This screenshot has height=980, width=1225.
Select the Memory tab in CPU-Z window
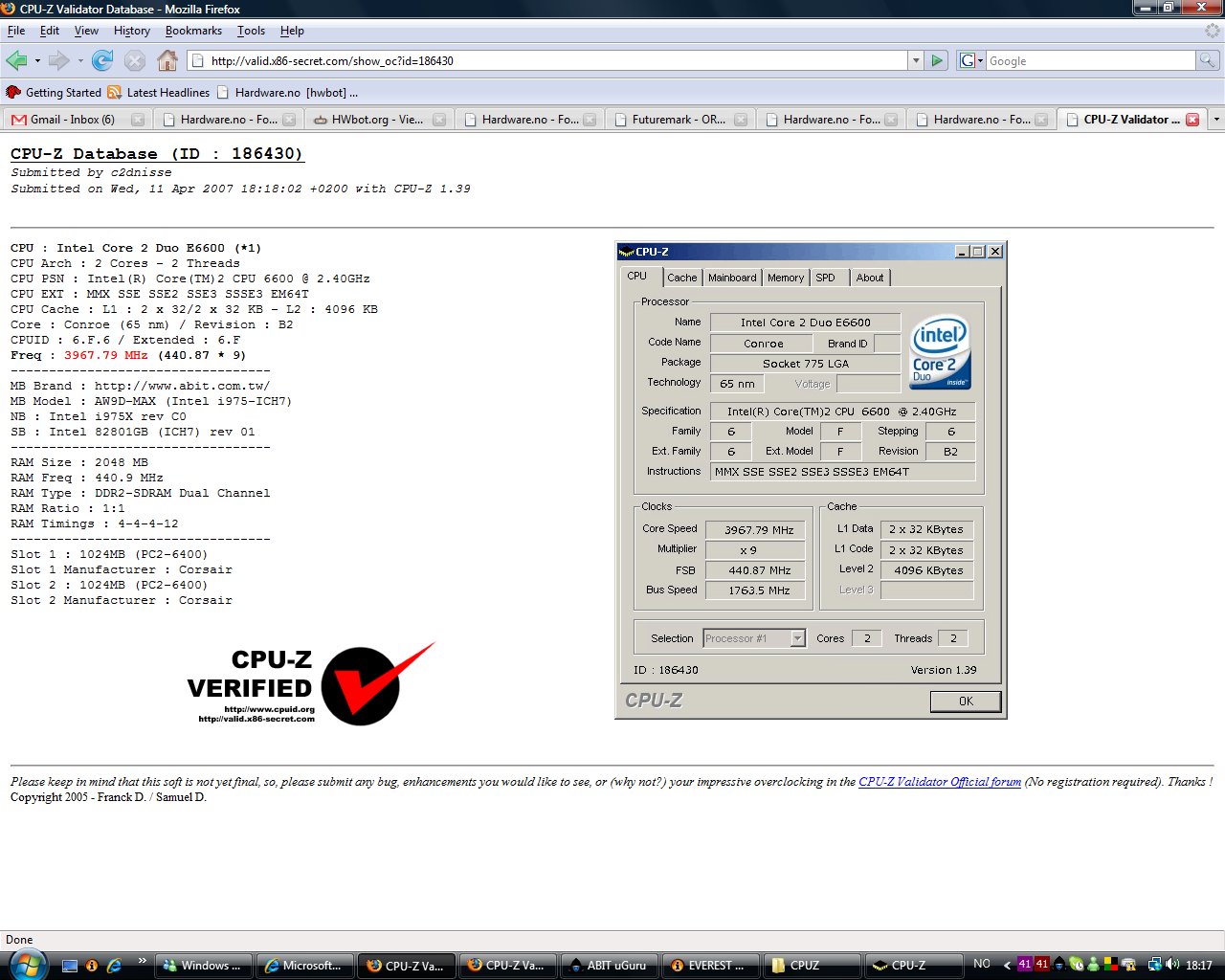(786, 278)
